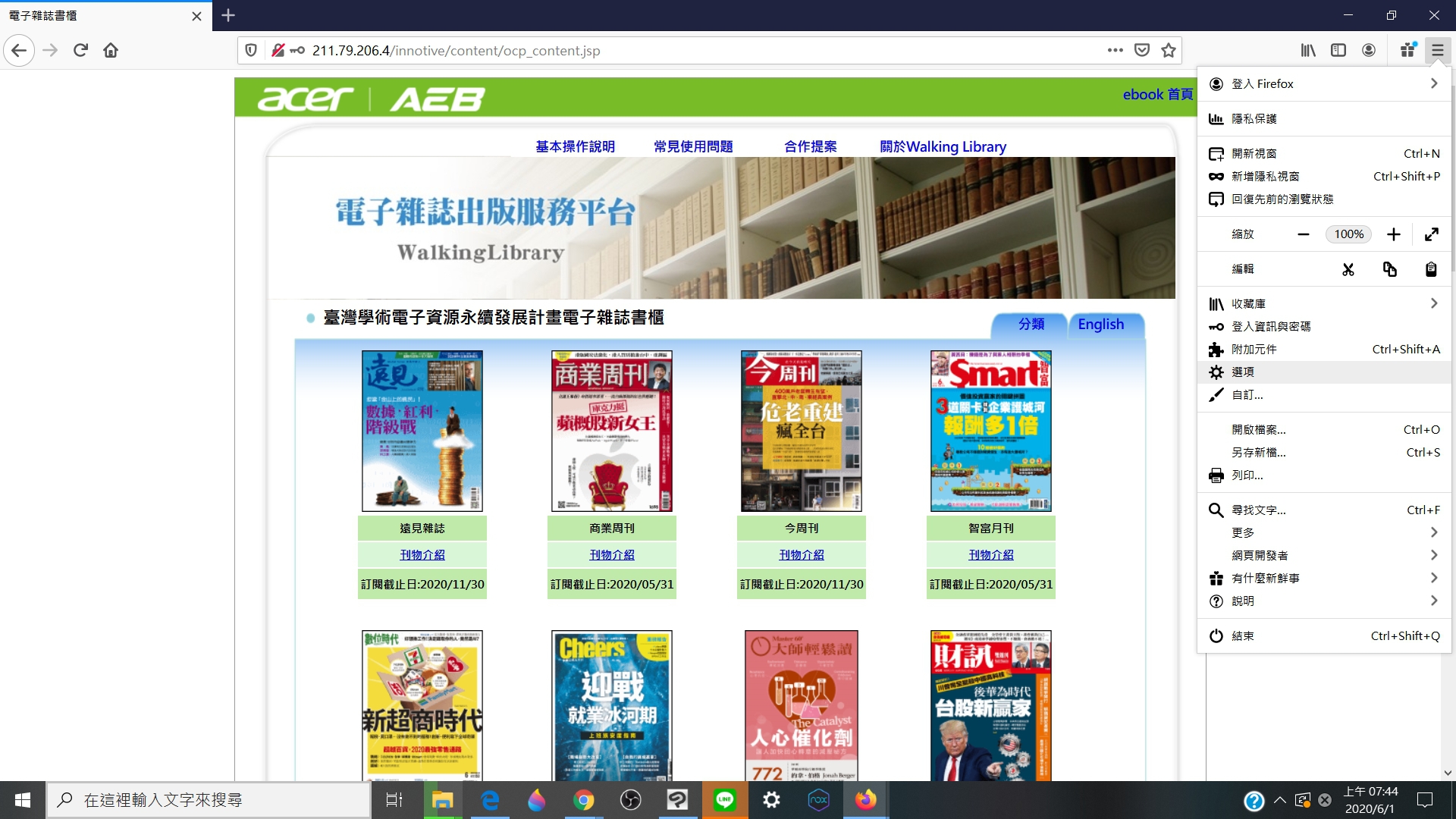Open Windows Settings gear on taskbar

771,800
